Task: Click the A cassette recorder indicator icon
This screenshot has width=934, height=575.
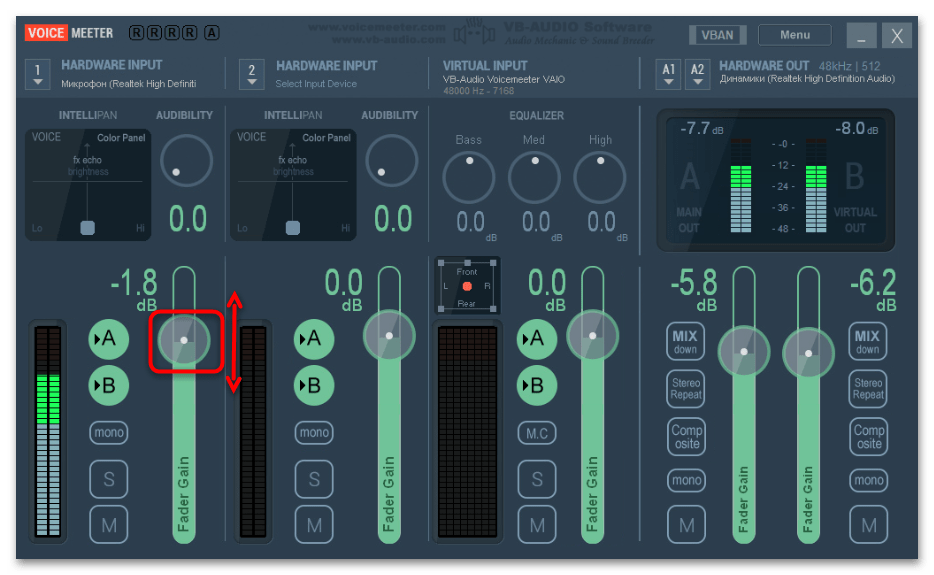Action: point(212,33)
